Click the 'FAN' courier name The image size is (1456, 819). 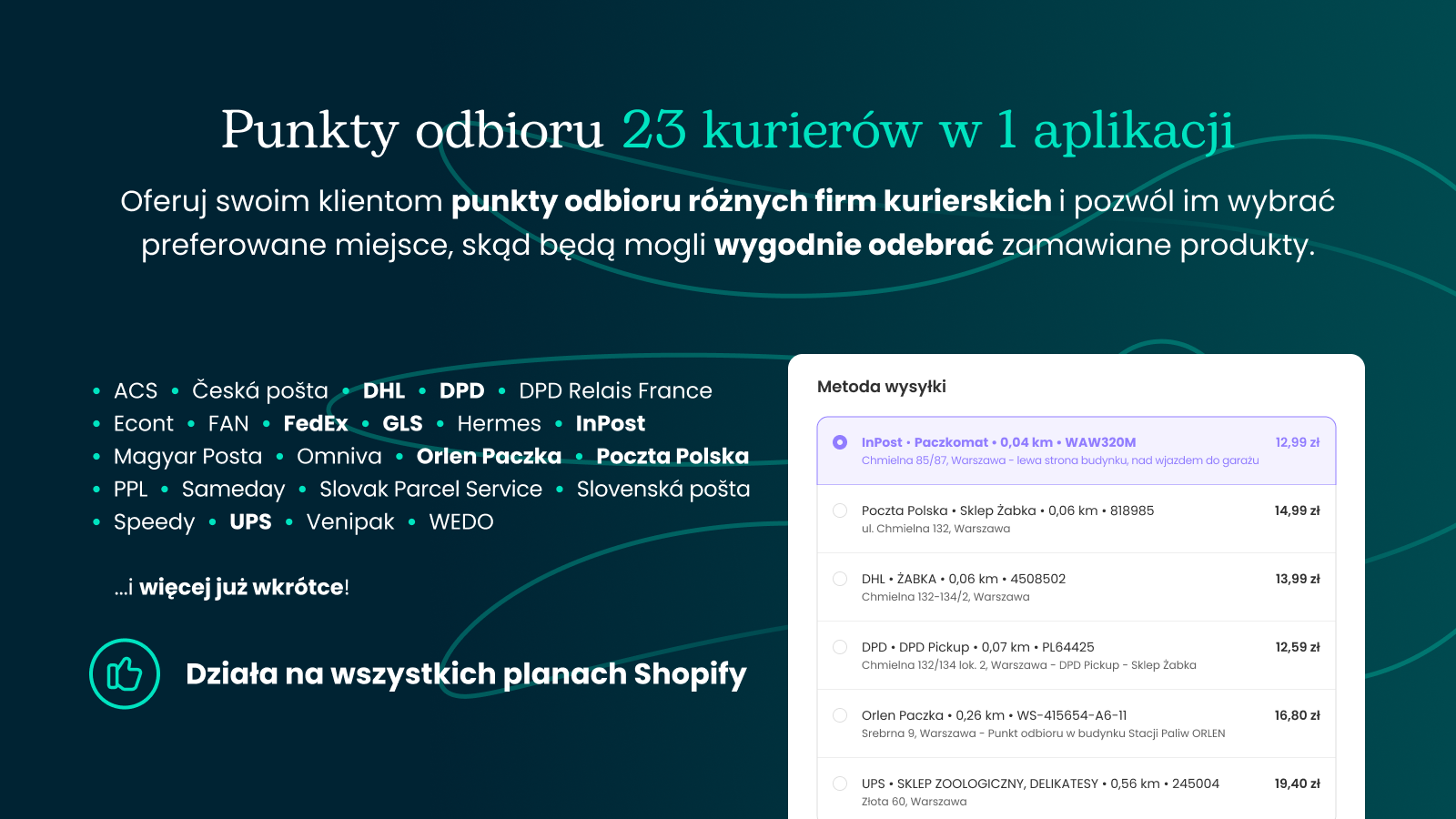(228, 423)
